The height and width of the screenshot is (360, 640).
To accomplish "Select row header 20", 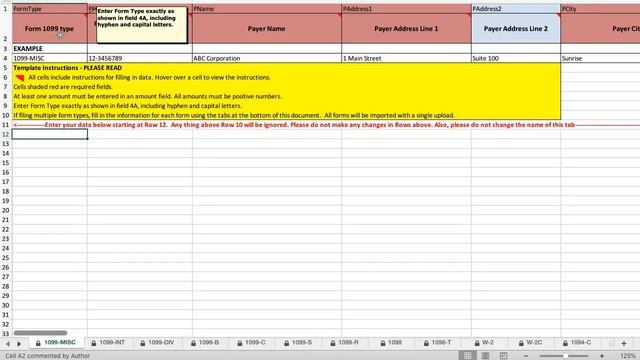I will coord(6,211).
